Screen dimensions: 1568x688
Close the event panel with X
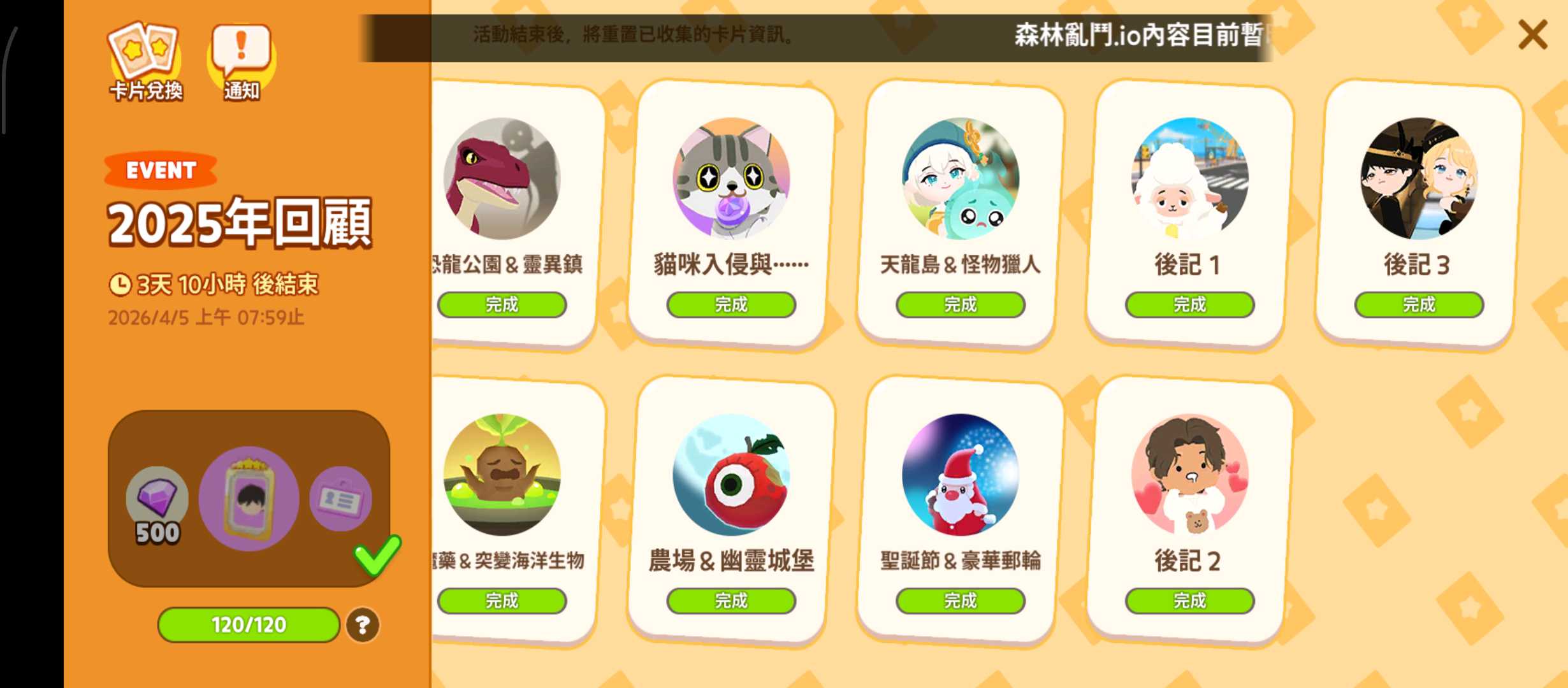coord(1533,34)
